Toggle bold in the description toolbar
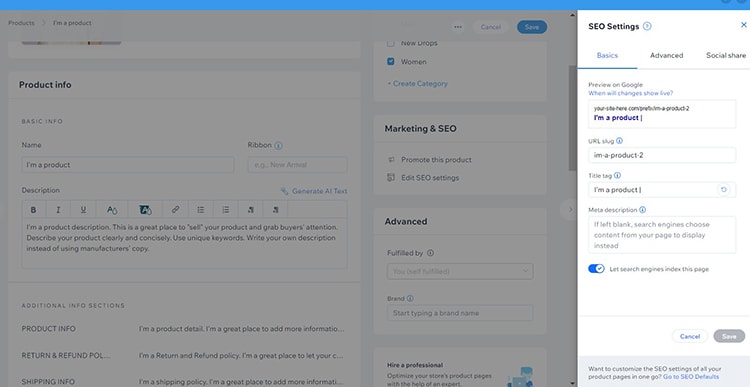This screenshot has height=387, width=750. (x=33, y=210)
